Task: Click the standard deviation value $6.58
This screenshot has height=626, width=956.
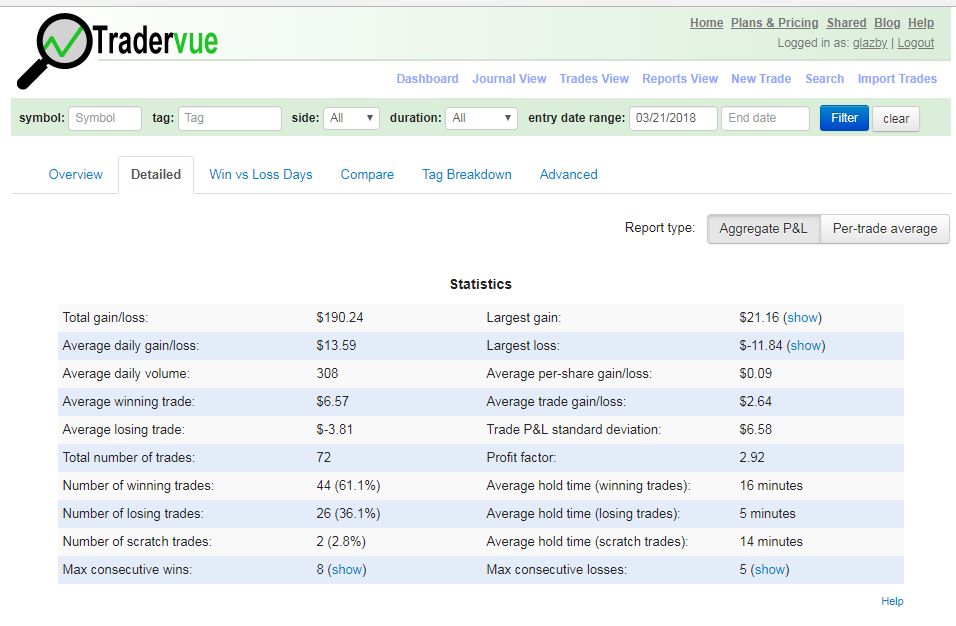Action: point(755,430)
